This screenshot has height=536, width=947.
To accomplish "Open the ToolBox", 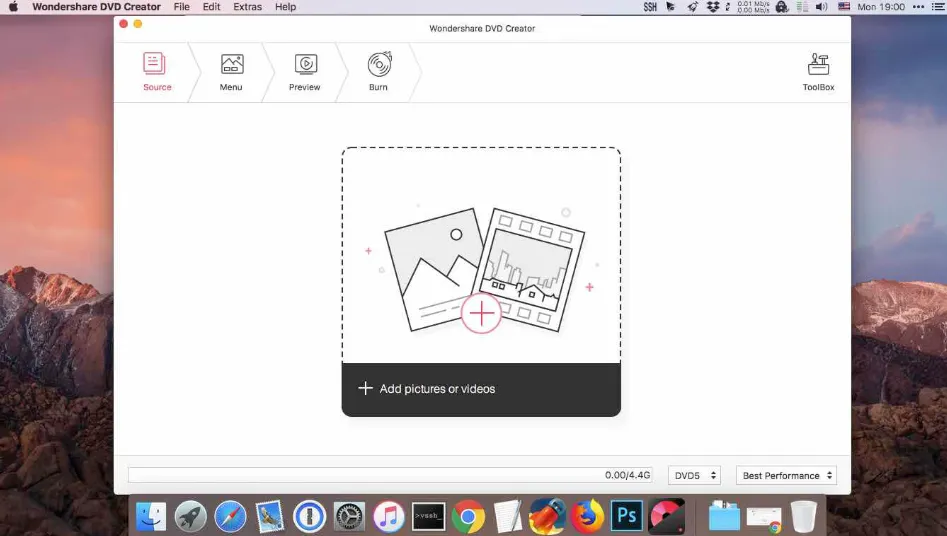I will point(818,72).
